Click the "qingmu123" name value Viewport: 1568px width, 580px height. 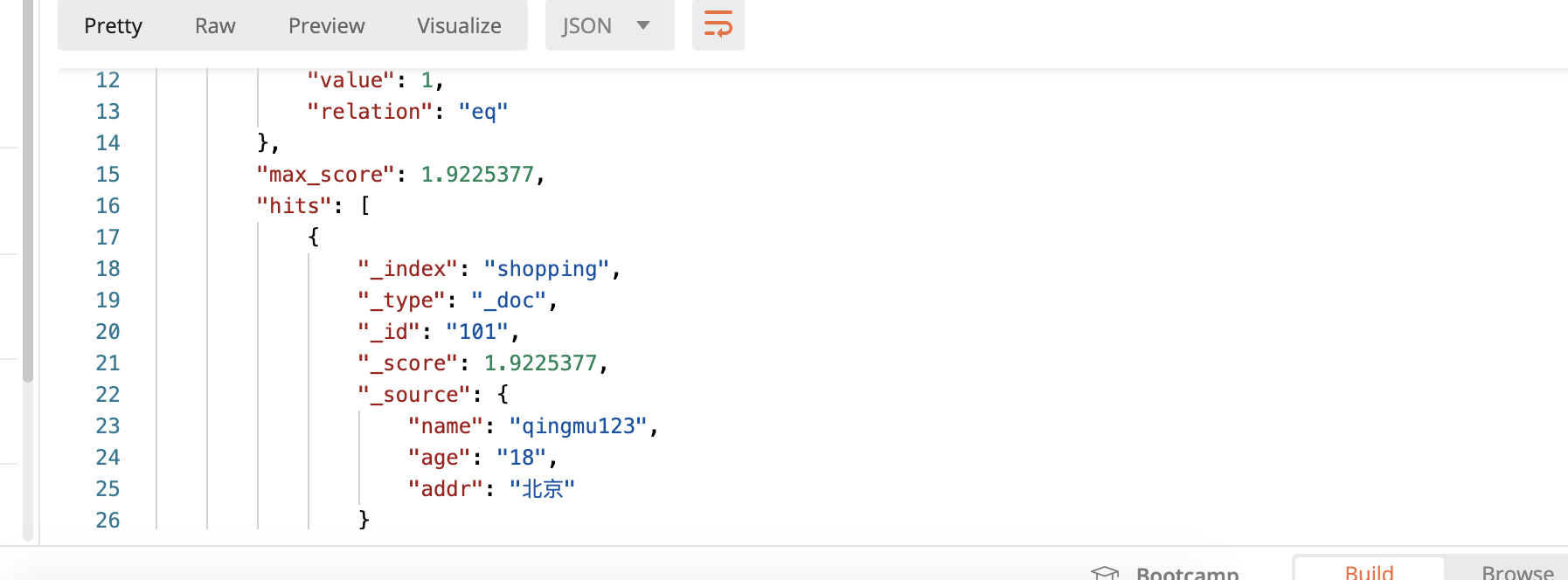click(578, 426)
